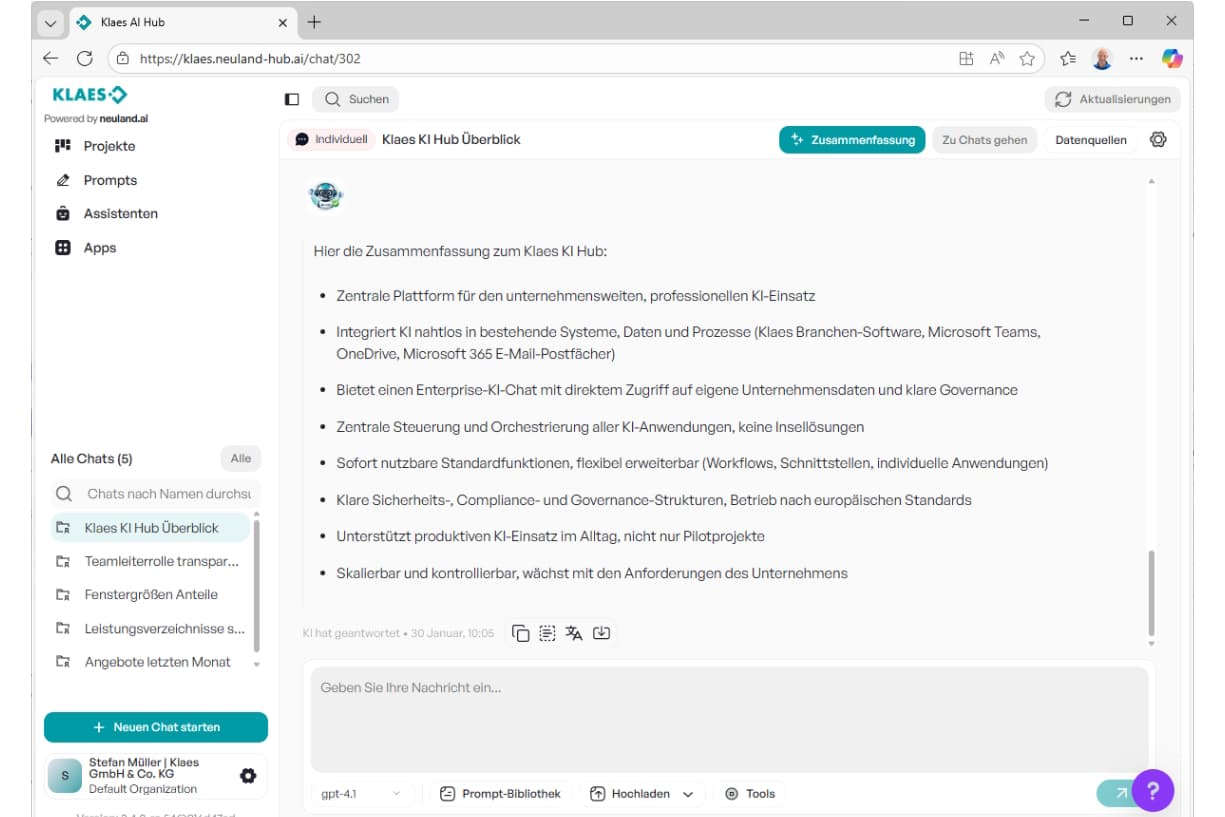Click the translate icon below the response

click(x=574, y=633)
